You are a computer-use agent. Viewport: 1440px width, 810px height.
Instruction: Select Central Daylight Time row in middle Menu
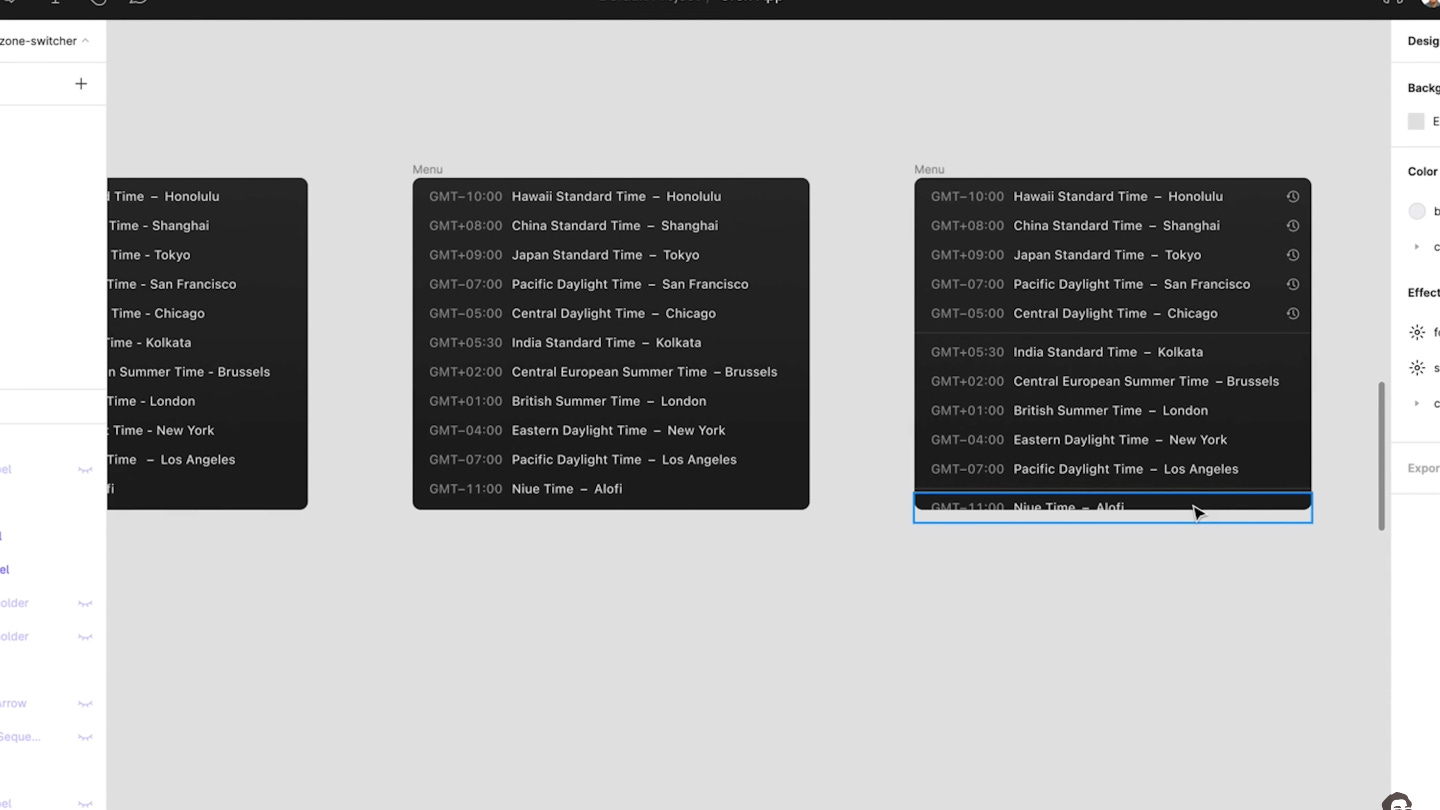pos(611,313)
